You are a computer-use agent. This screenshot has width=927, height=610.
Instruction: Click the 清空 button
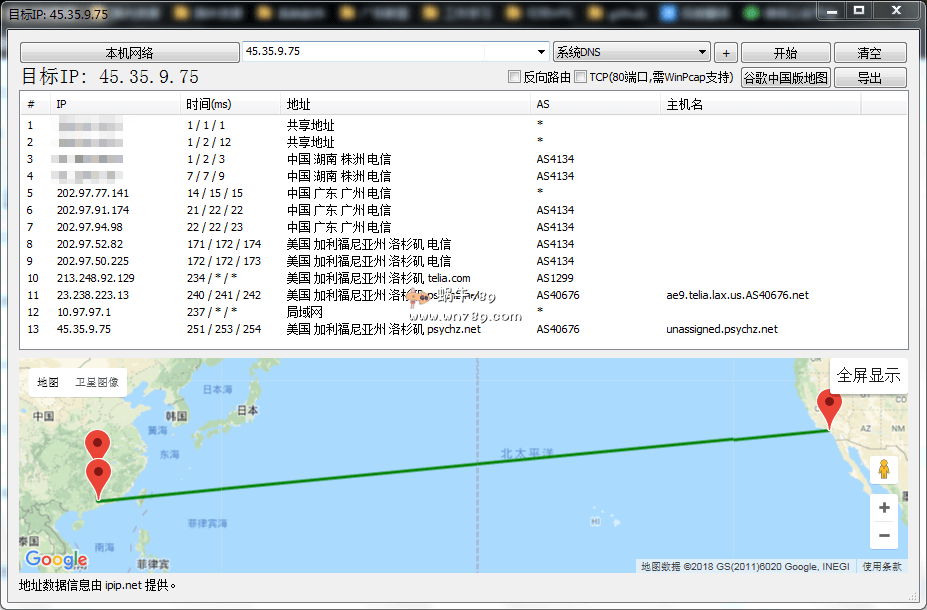coord(869,53)
